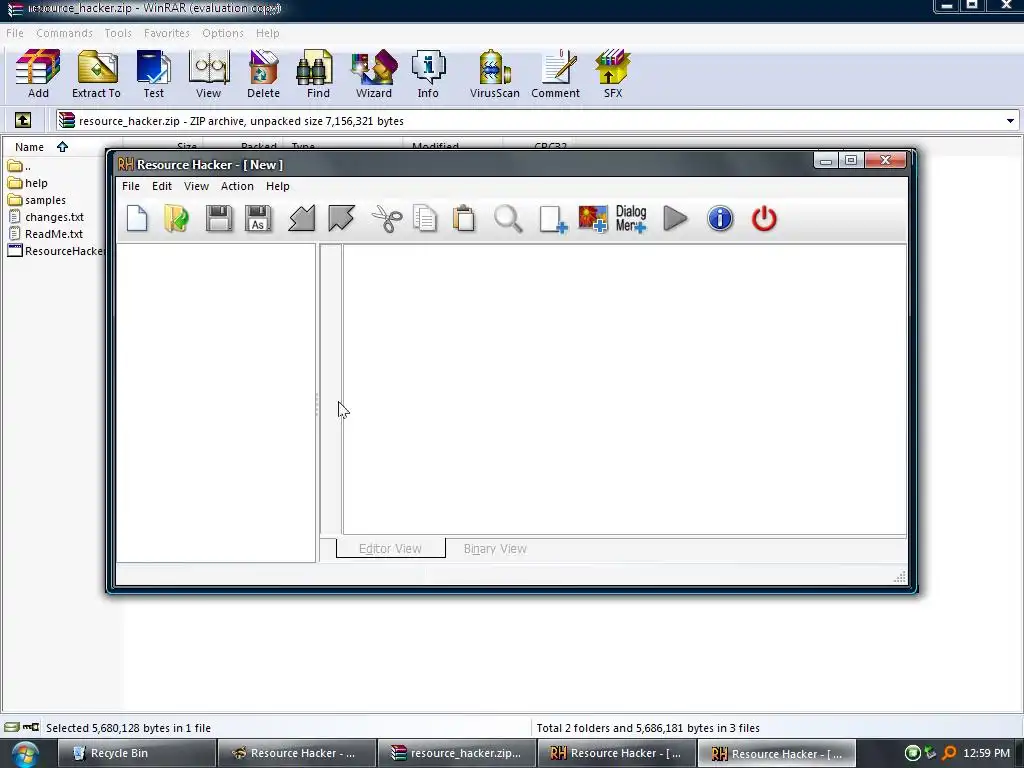Click the red power Exit icon

click(x=764, y=218)
